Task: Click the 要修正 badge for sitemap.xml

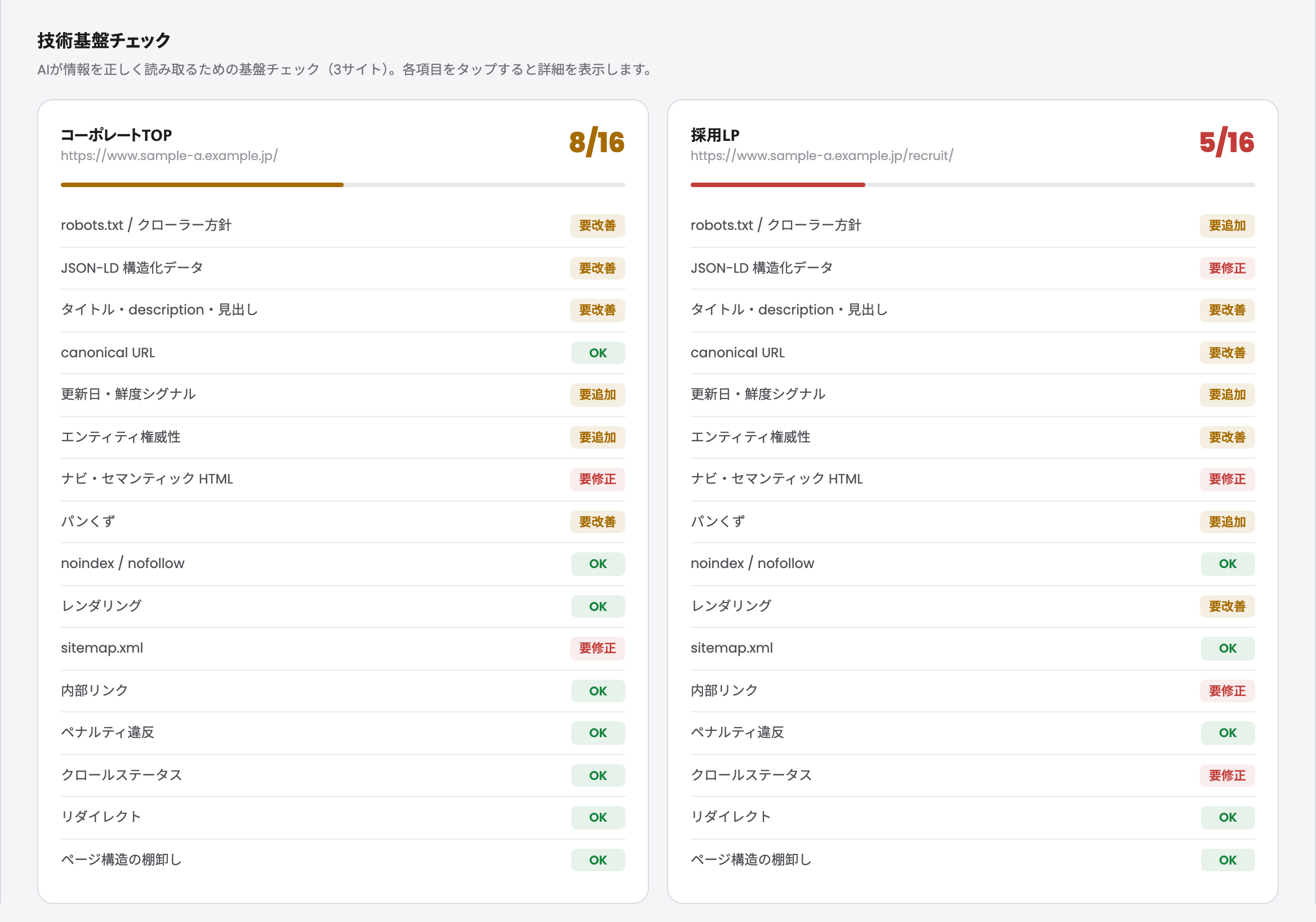Action: click(597, 648)
